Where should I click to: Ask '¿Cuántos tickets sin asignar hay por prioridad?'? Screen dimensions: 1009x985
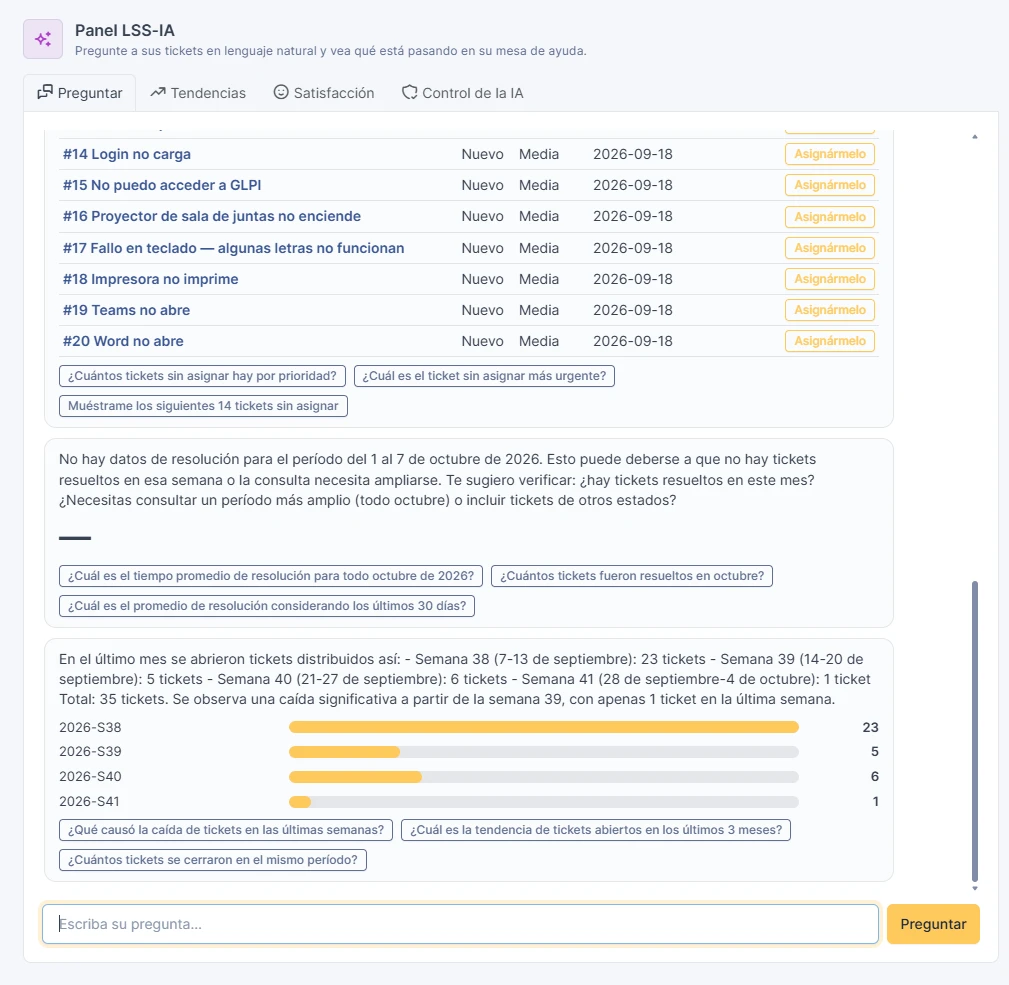(x=202, y=376)
